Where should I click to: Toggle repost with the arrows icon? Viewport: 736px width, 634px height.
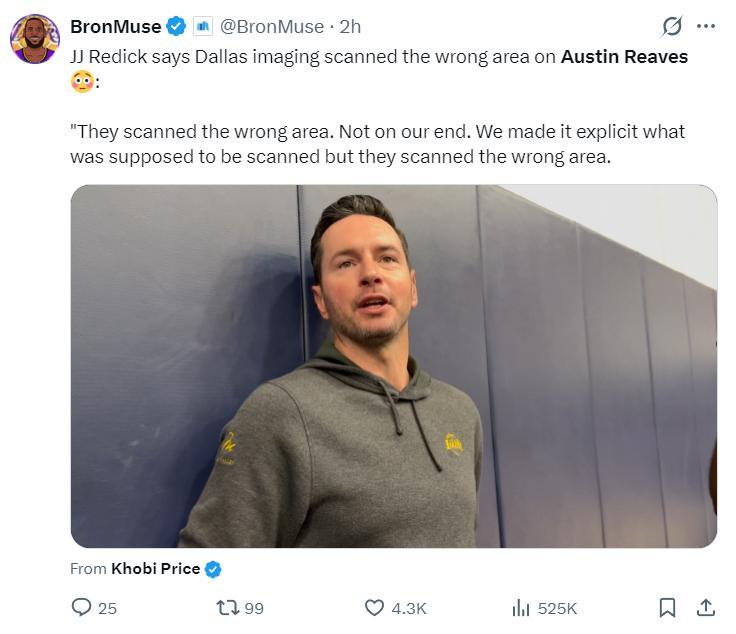coord(227,608)
